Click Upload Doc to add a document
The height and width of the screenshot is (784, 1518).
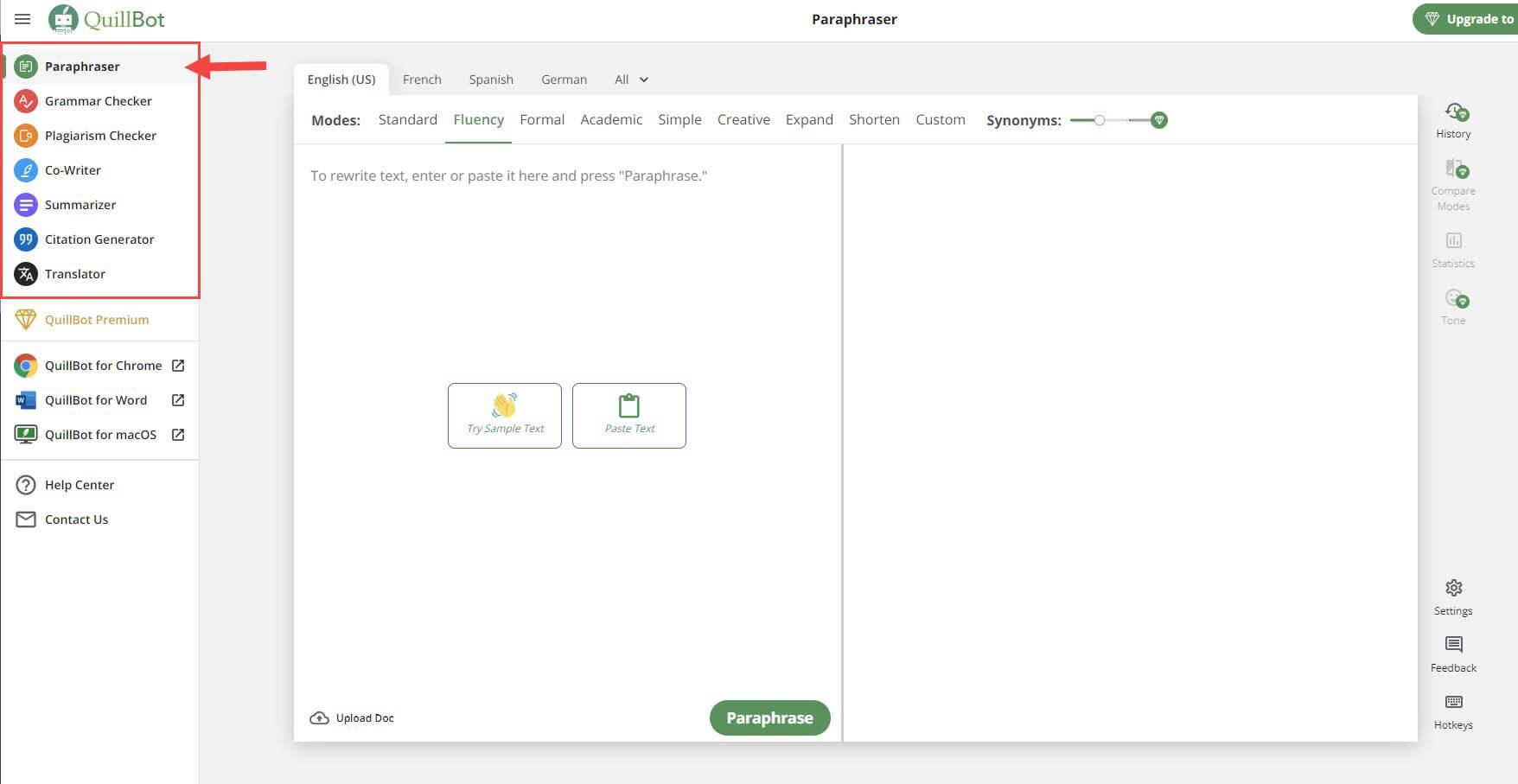(x=352, y=717)
